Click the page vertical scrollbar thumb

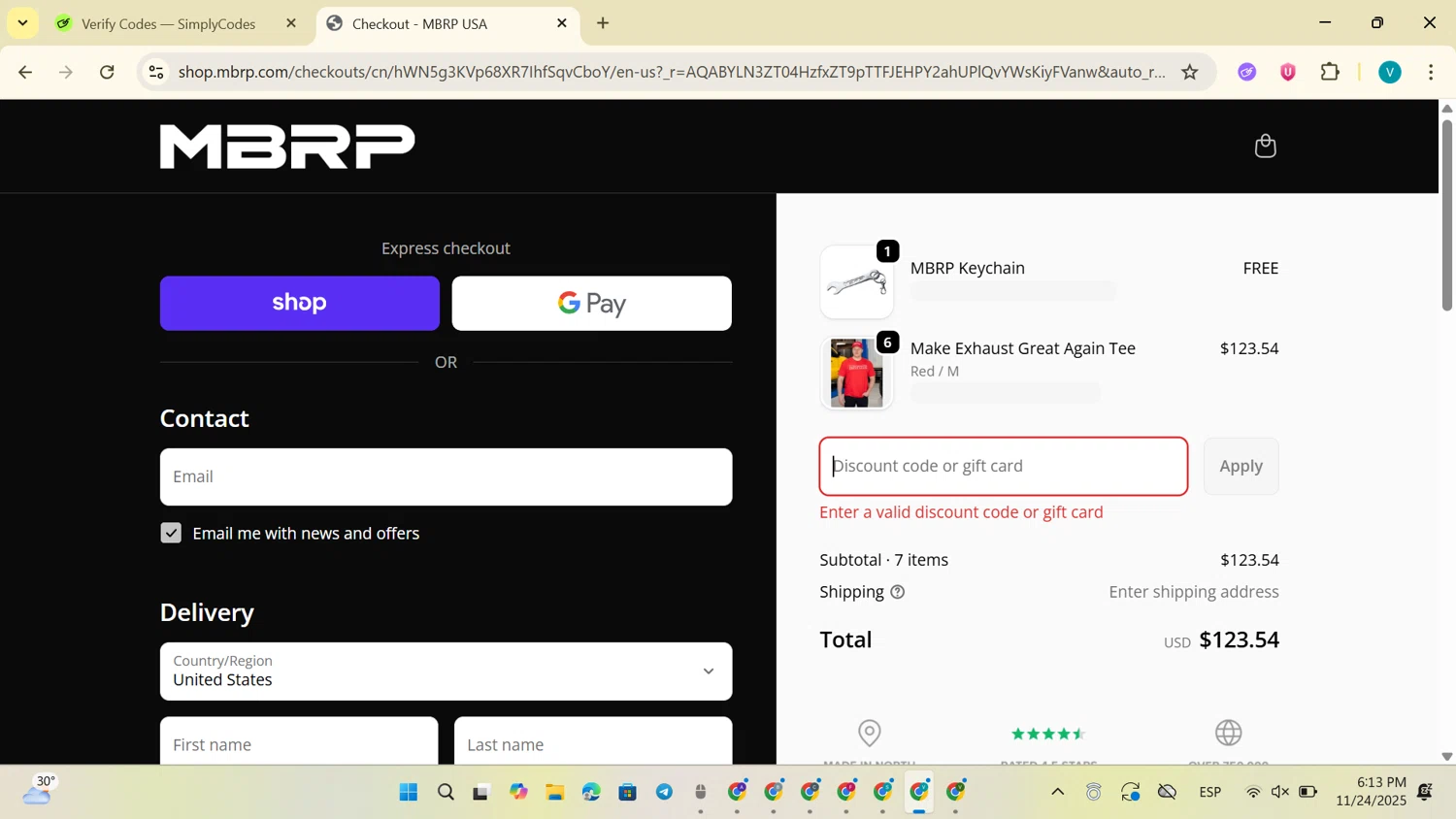(1446, 213)
